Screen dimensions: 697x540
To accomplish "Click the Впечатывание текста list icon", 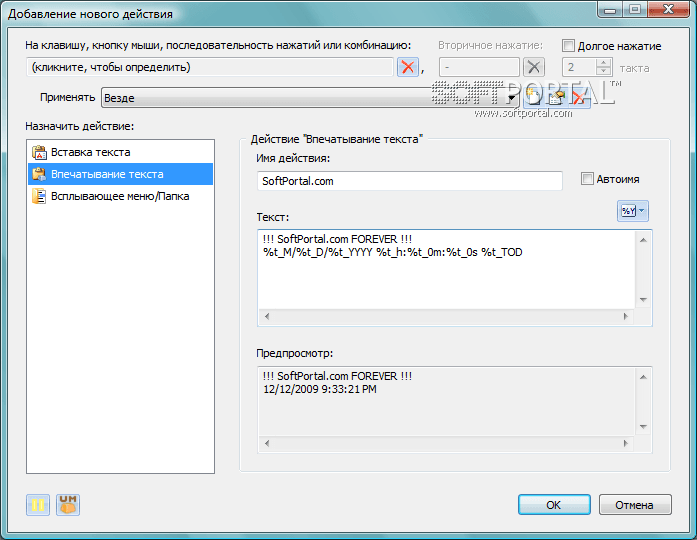I will (39, 174).
